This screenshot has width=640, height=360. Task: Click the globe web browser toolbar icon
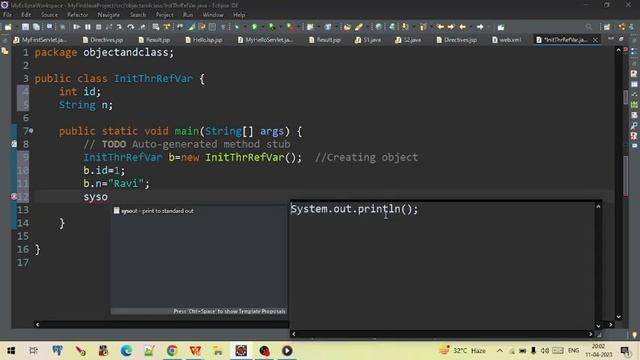click(x=379, y=27)
